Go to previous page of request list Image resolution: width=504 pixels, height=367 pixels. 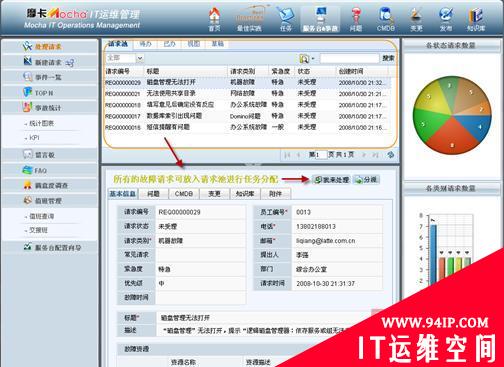coord(299,155)
